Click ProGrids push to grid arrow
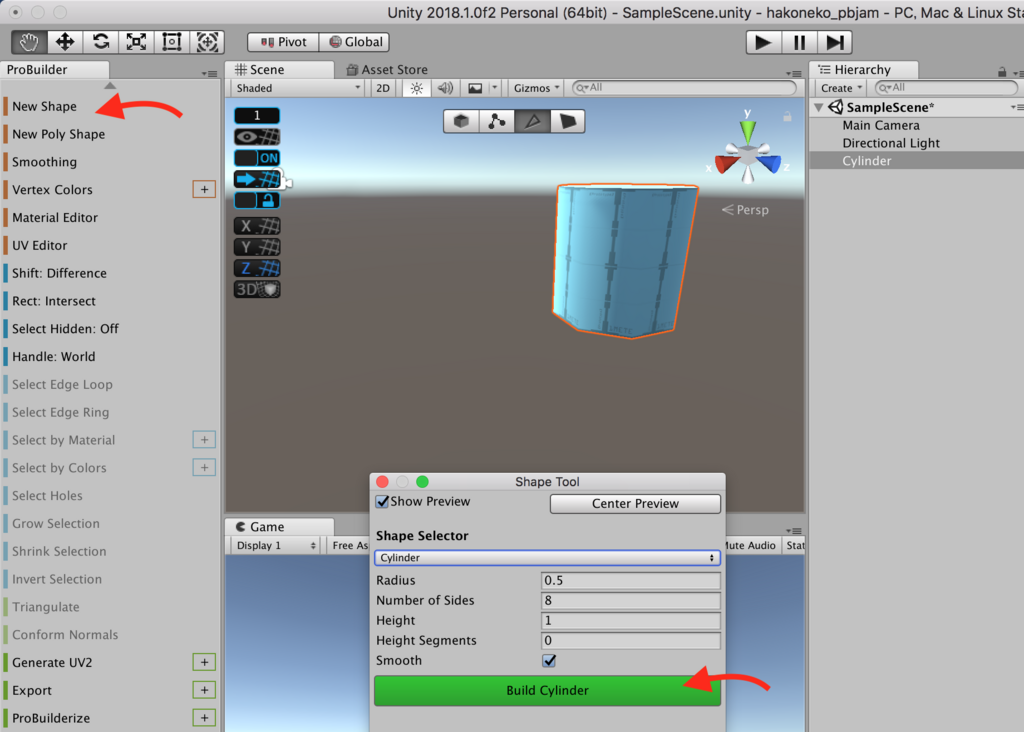1024x732 pixels. click(x=257, y=179)
